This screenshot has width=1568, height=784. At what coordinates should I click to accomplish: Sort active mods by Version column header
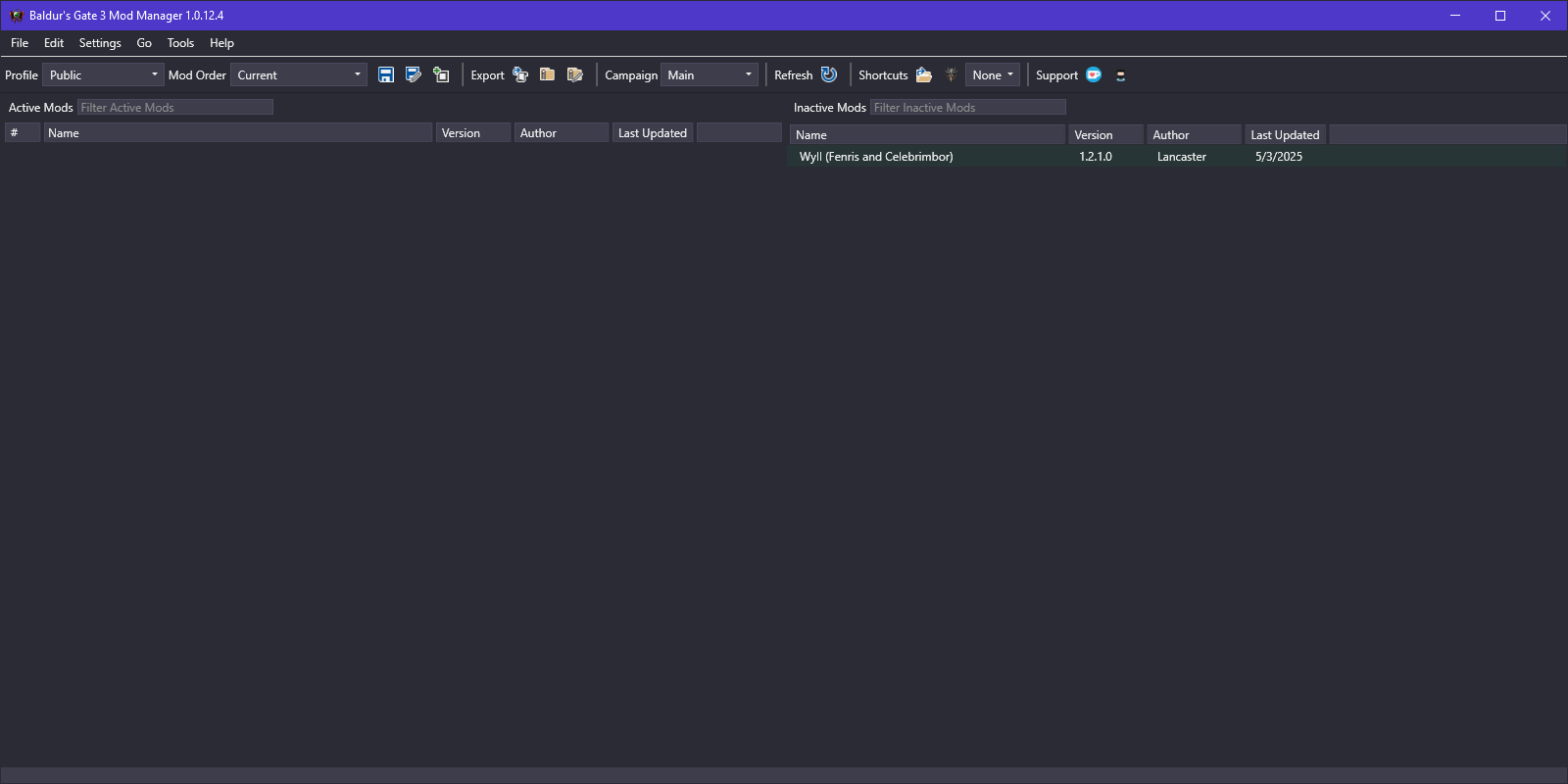coord(473,132)
